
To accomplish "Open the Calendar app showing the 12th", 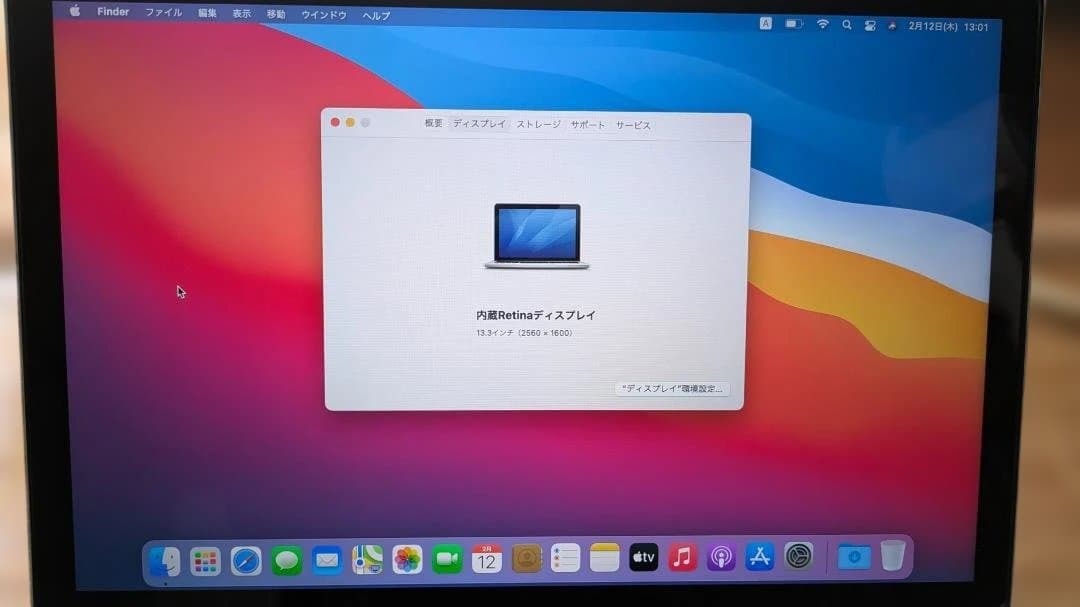I will click(x=486, y=560).
